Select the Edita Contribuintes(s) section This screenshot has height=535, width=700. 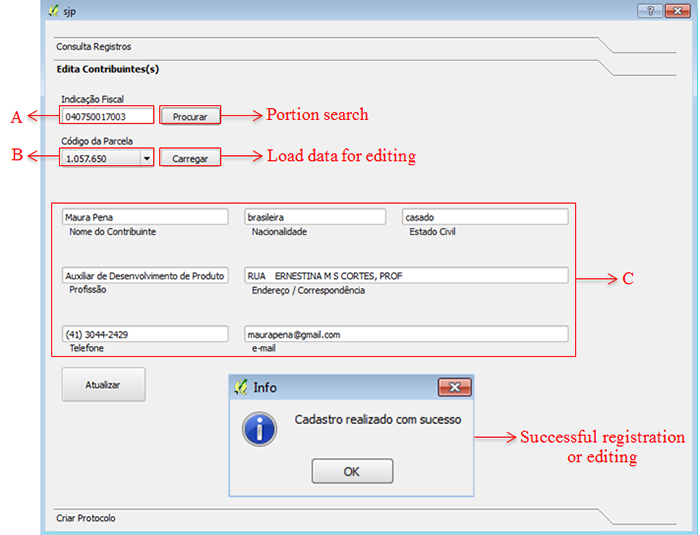(x=107, y=69)
